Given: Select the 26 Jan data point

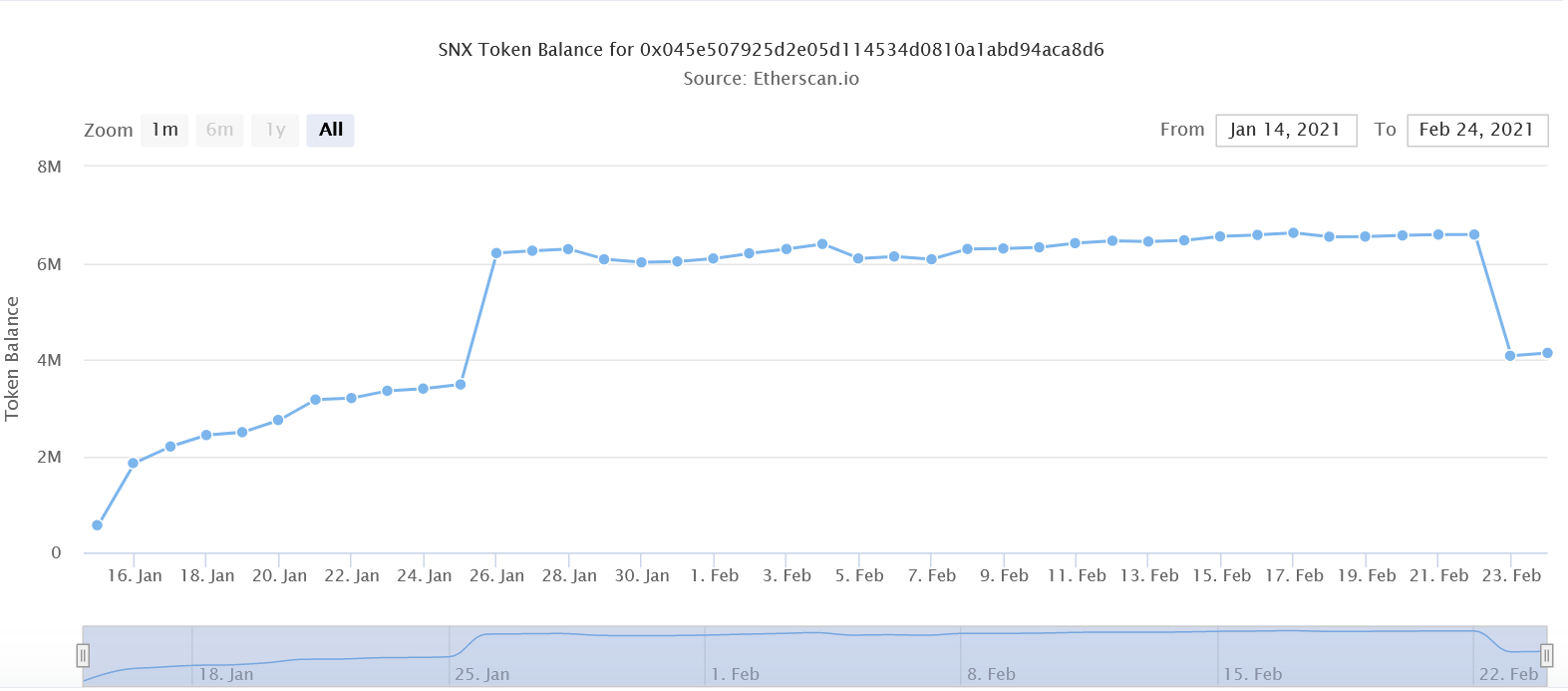Looking at the screenshot, I should coord(496,253).
